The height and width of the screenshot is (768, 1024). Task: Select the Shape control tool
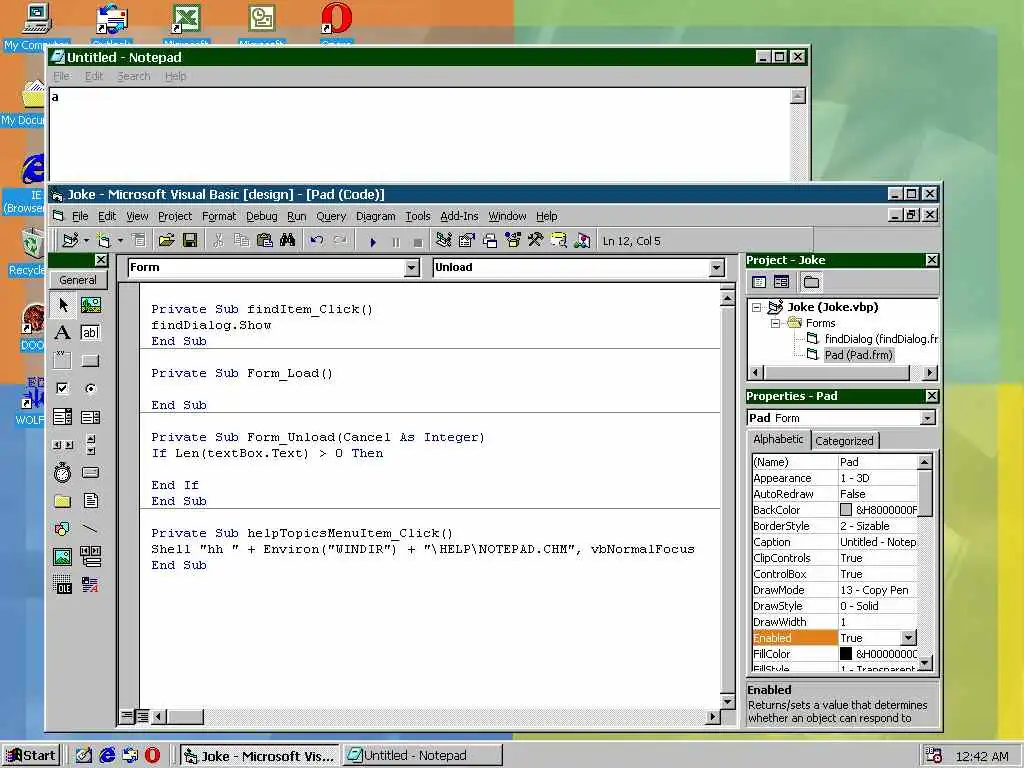click(63, 528)
